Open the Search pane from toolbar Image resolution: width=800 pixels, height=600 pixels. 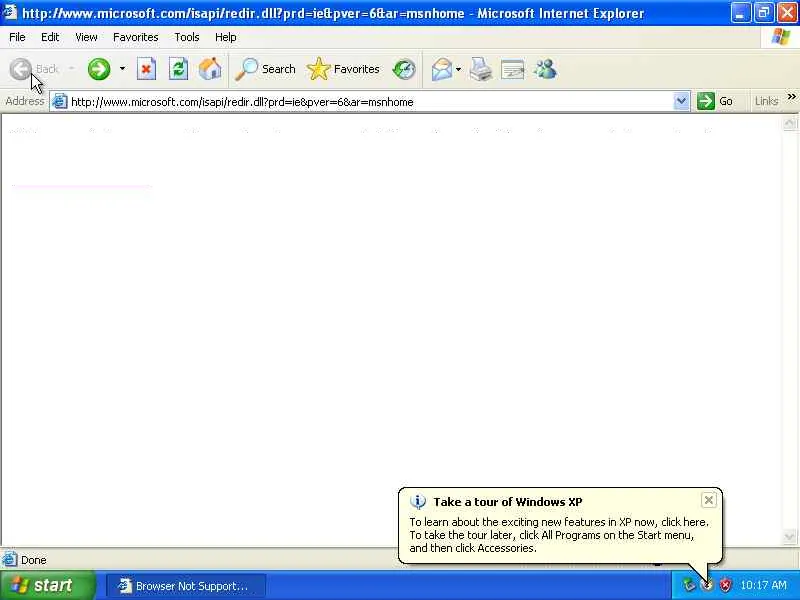[265, 69]
